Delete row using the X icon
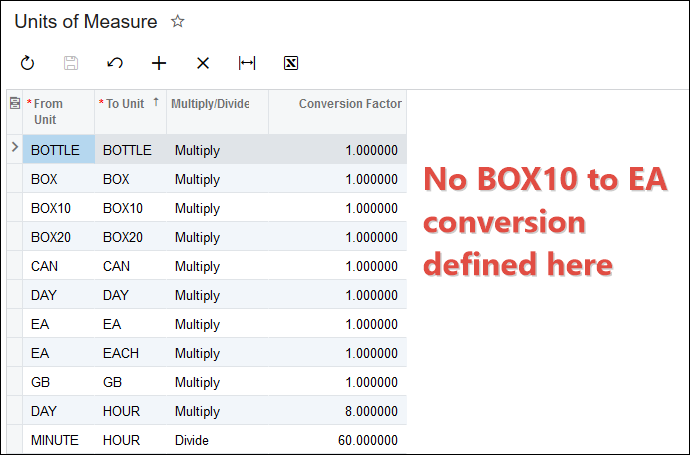This screenshot has height=455, width=690. [203, 63]
